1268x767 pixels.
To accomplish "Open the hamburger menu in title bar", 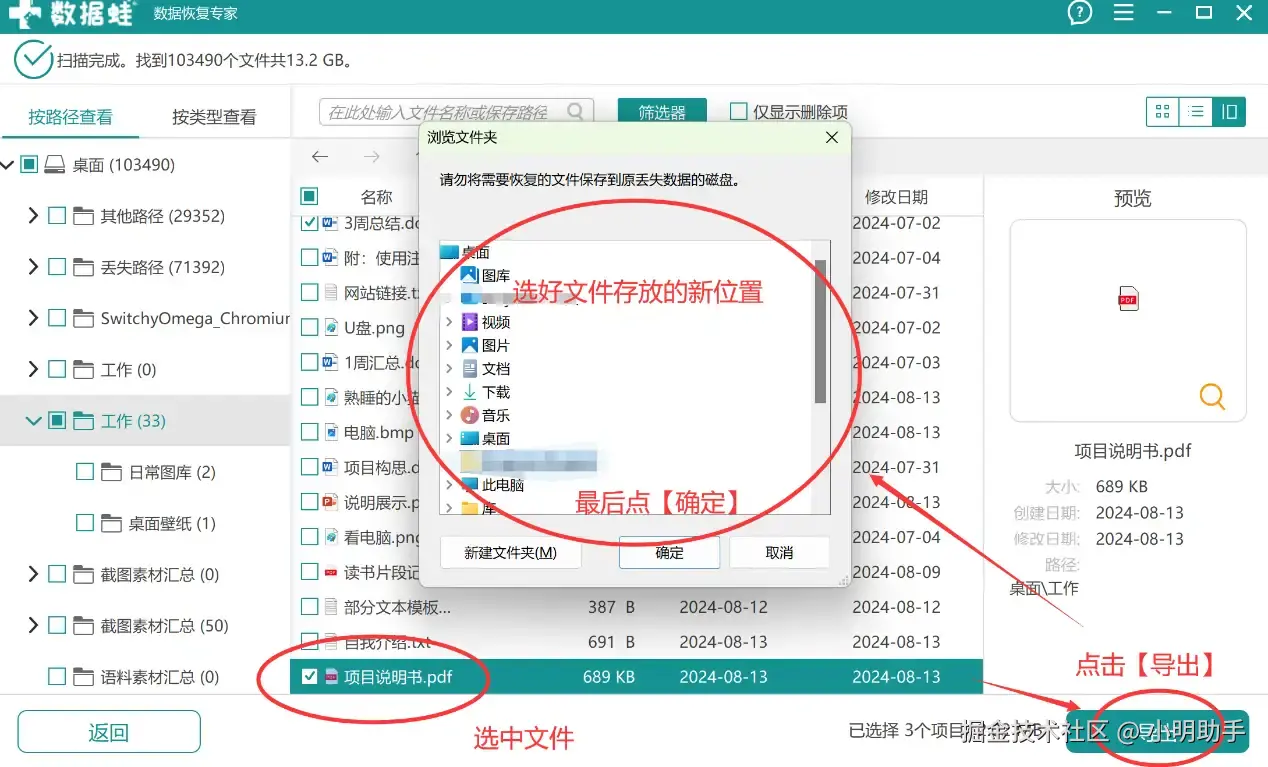I will click(x=1124, y=13).
